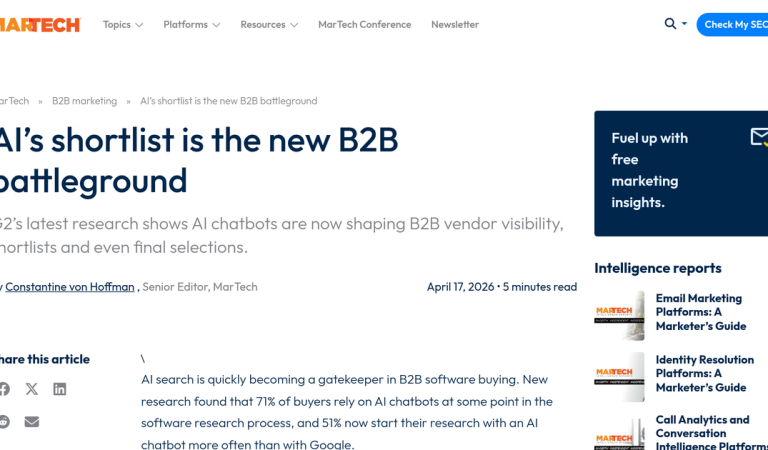Viewport: 768px width, 450px height.
Task: Open author Constantine von Hoffman's profile
Action: pos(70,287)
